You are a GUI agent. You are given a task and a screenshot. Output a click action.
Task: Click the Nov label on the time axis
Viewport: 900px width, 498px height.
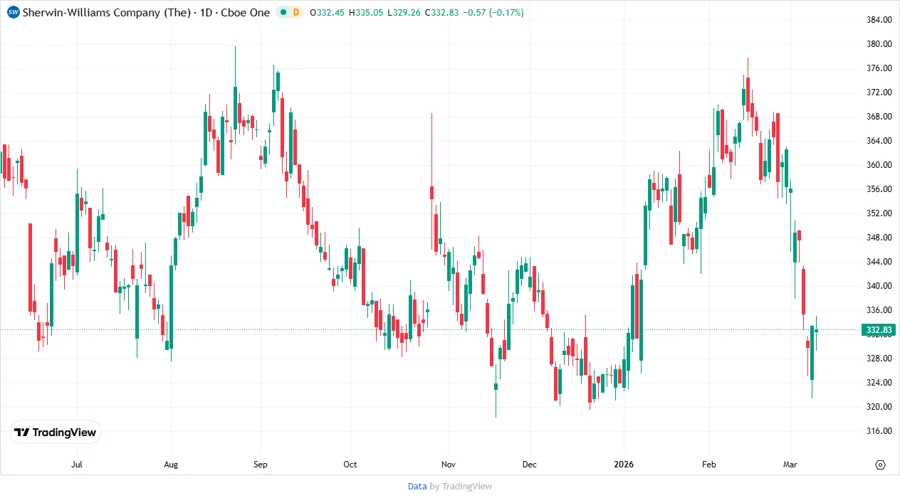(x=448, y=464)
